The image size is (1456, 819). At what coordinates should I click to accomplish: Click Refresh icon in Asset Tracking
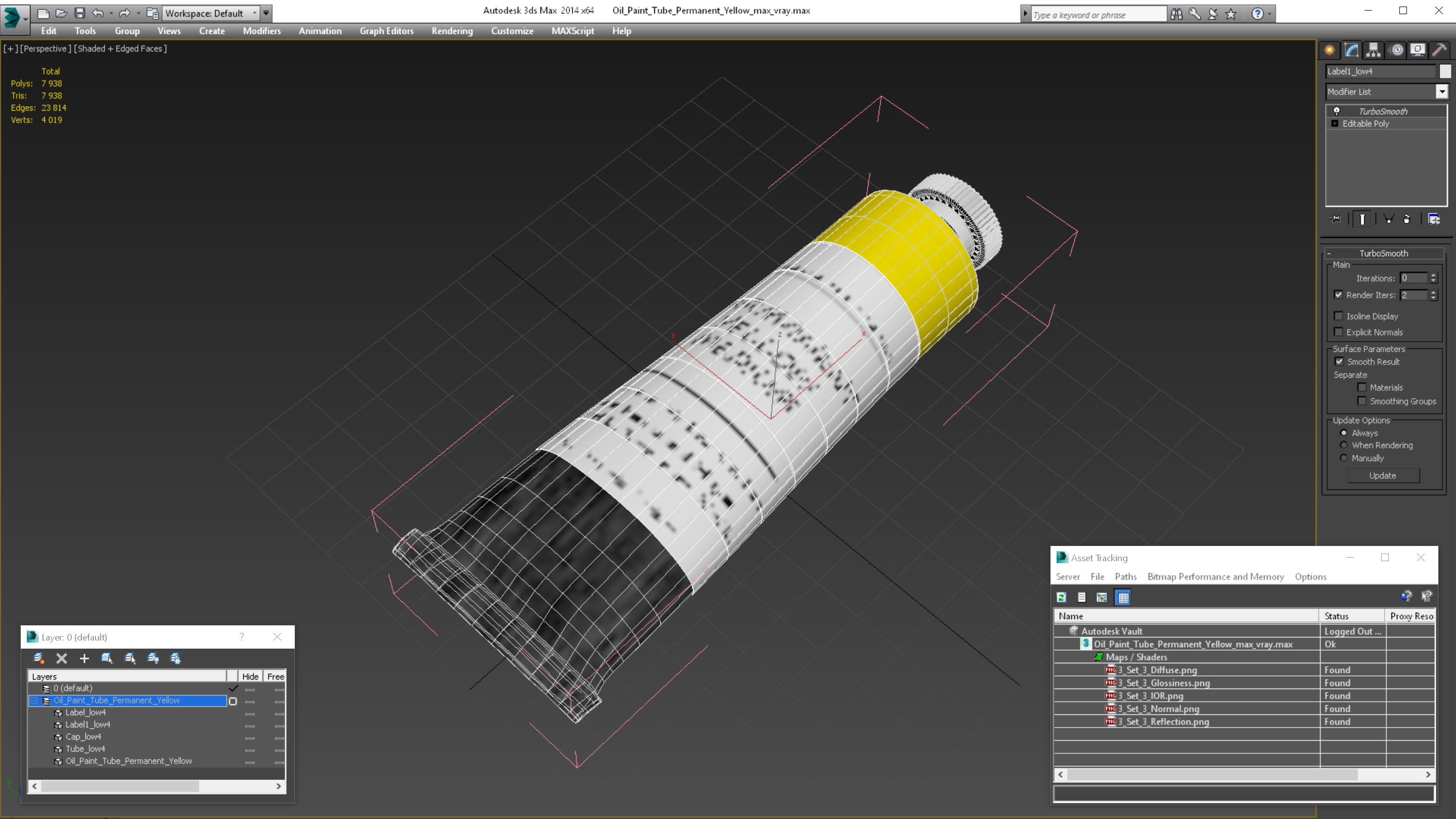1062,597
